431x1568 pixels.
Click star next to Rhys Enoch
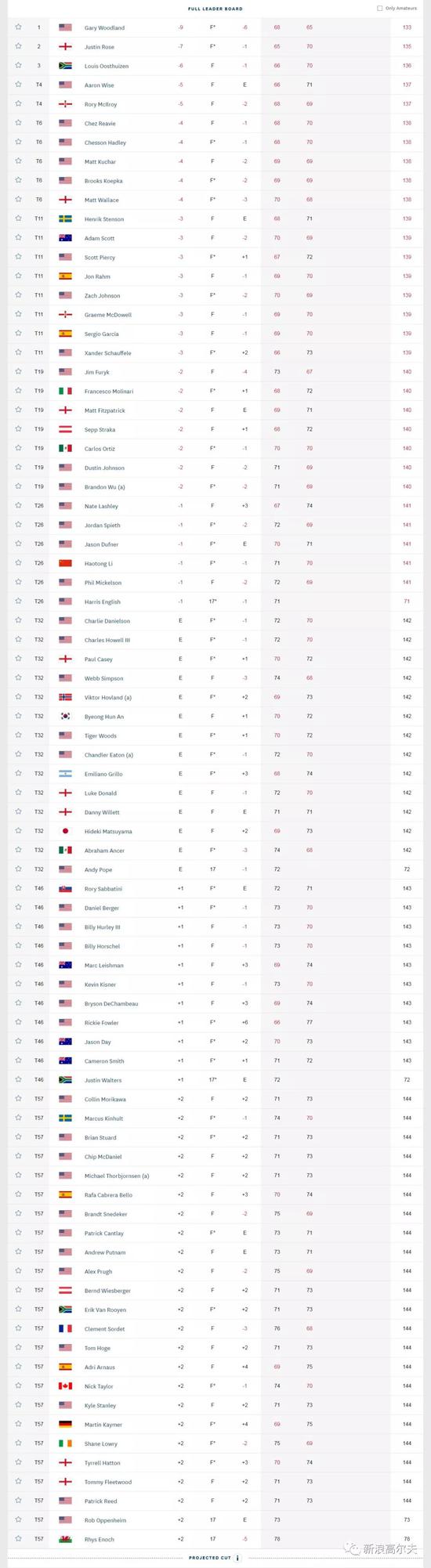18,1539
